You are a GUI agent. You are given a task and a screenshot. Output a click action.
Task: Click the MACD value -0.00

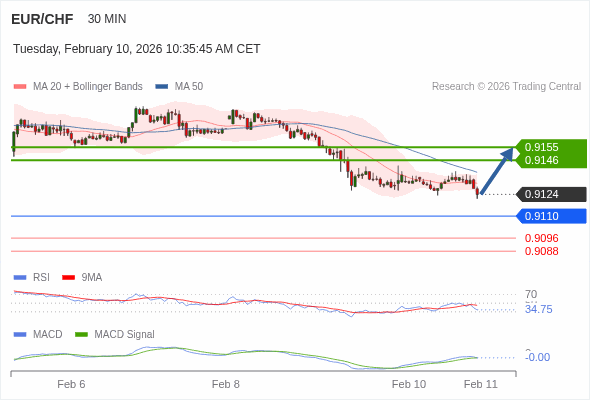pyautogui.click(x=537, y=357)
